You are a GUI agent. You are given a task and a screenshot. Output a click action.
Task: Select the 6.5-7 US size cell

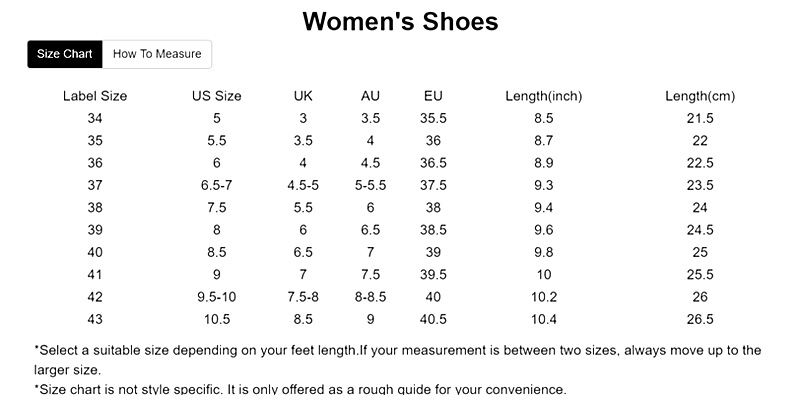coord(217,185)
